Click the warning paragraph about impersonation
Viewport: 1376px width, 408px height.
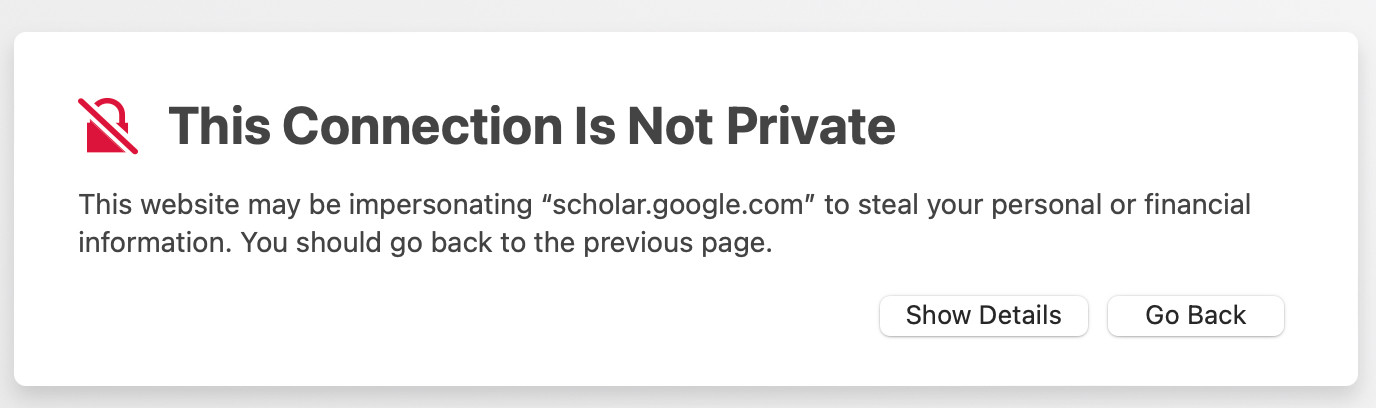665,225
